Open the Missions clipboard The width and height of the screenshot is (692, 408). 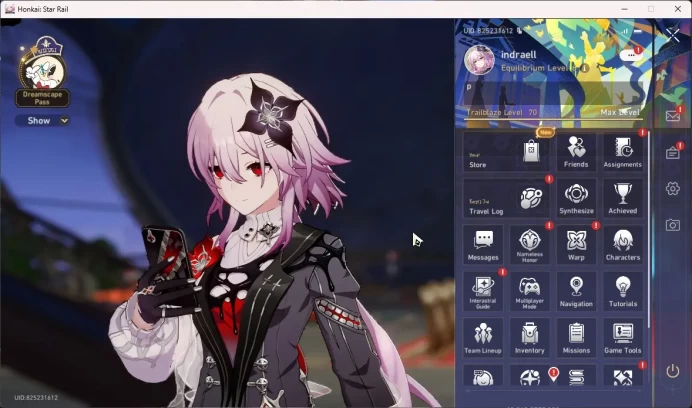pos(576,338)
